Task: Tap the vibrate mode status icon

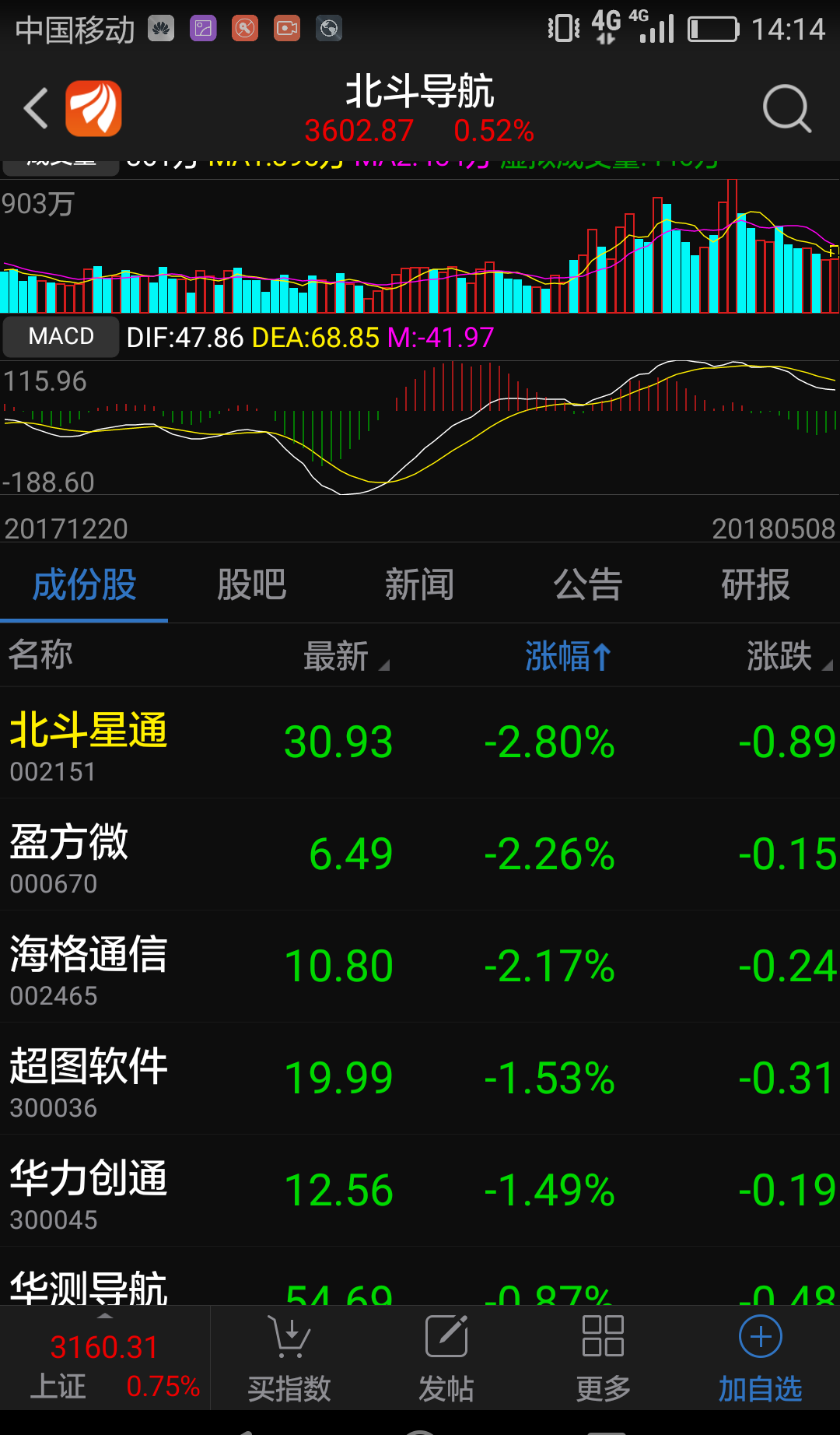Action: pos(564,29)
